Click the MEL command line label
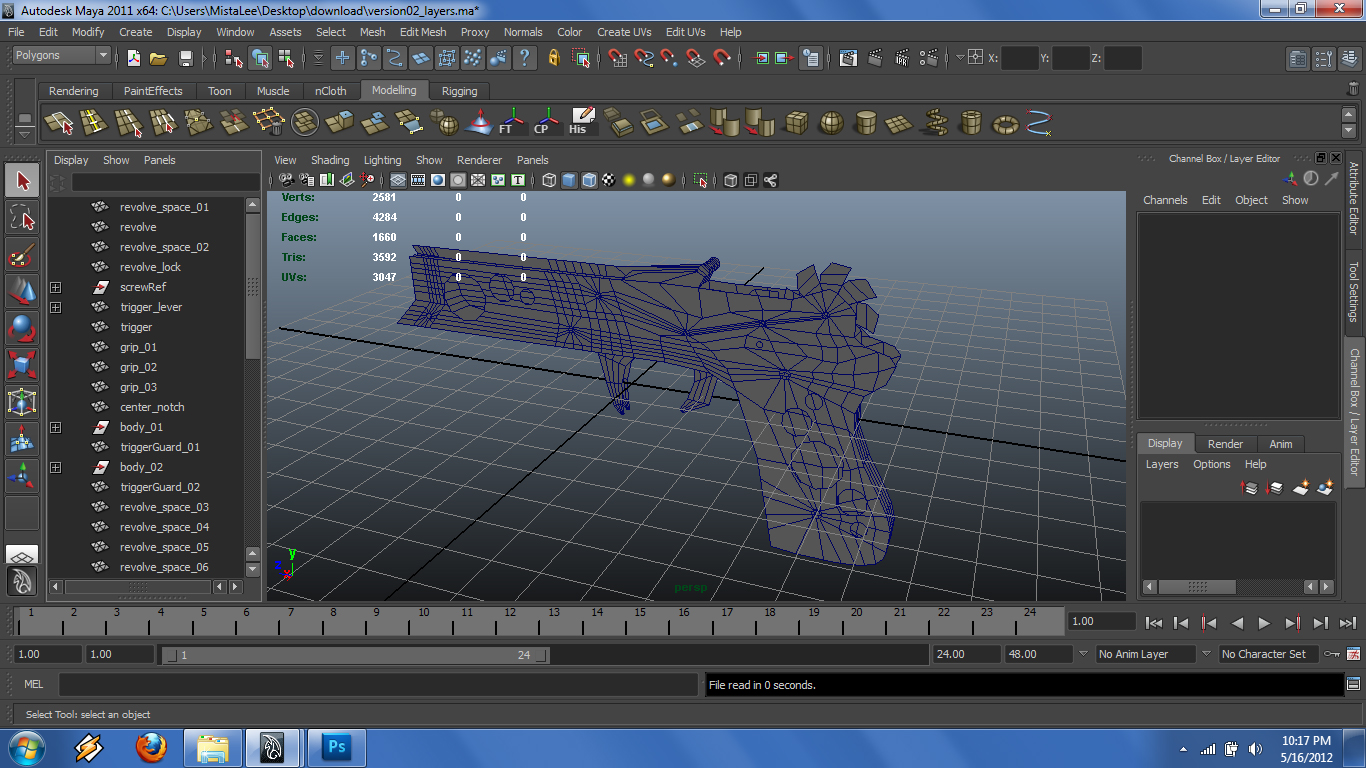 [x=34, y=685]
